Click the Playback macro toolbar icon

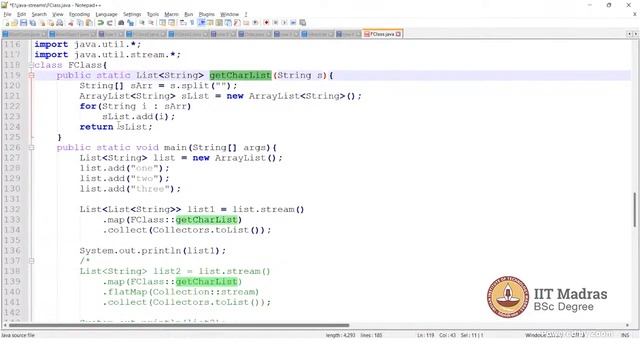point(284,22)
